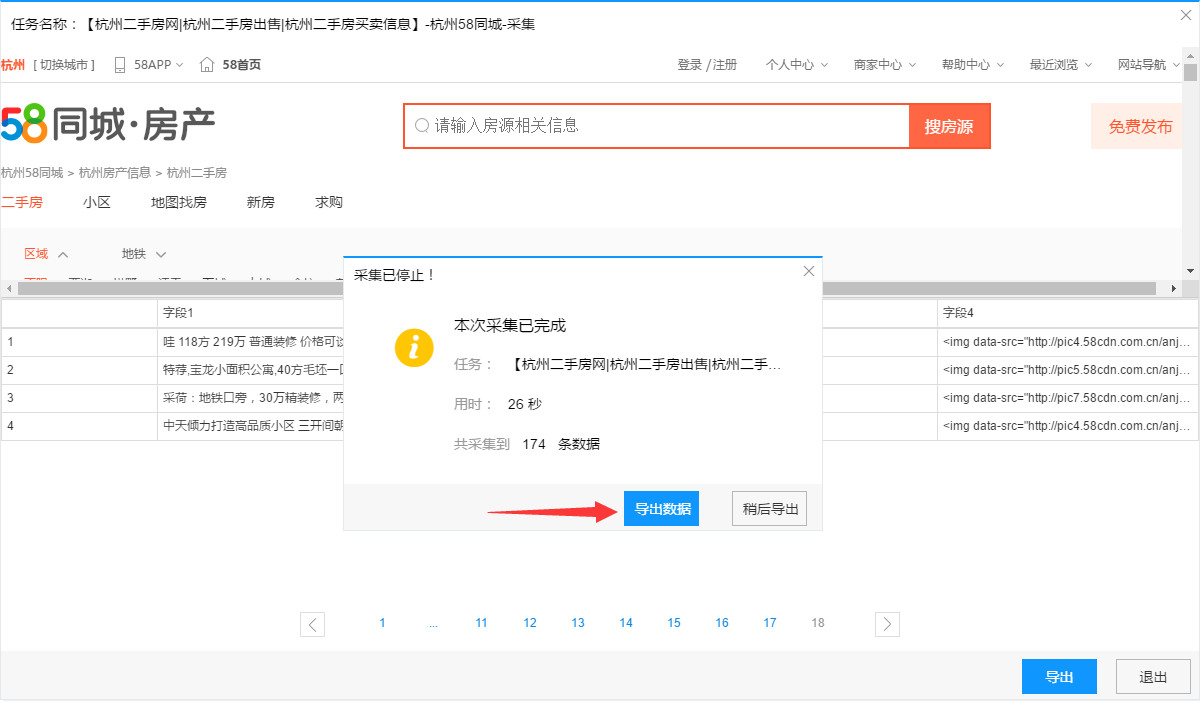The height and width of the screenshot is (720, 1200).
Task: Click the 杭州二手房 breadcrumb link
Action: coord(197,173)
